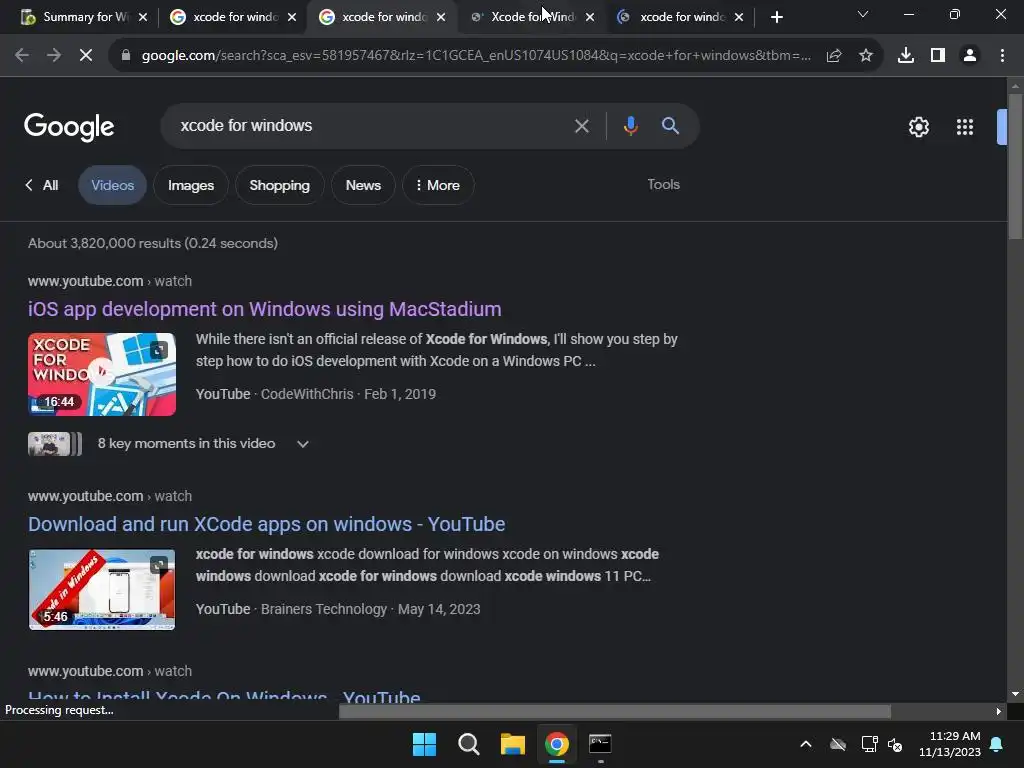Select the Videos filter

112,185
